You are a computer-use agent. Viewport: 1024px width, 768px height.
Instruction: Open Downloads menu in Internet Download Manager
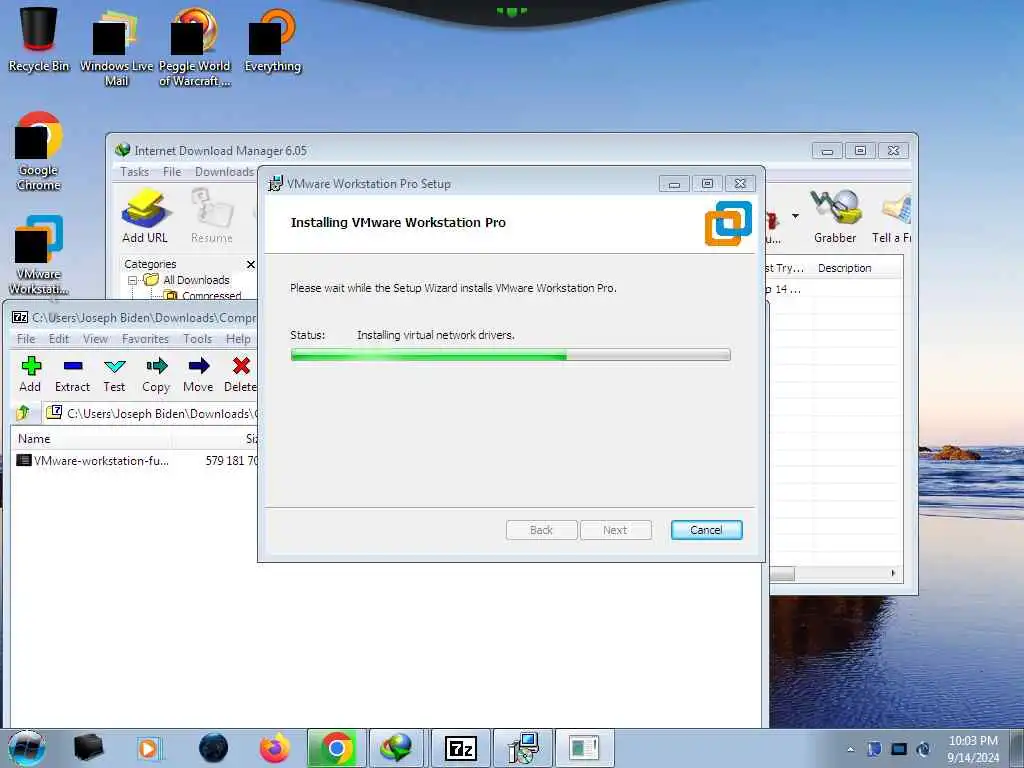click(x=224, y=171)
